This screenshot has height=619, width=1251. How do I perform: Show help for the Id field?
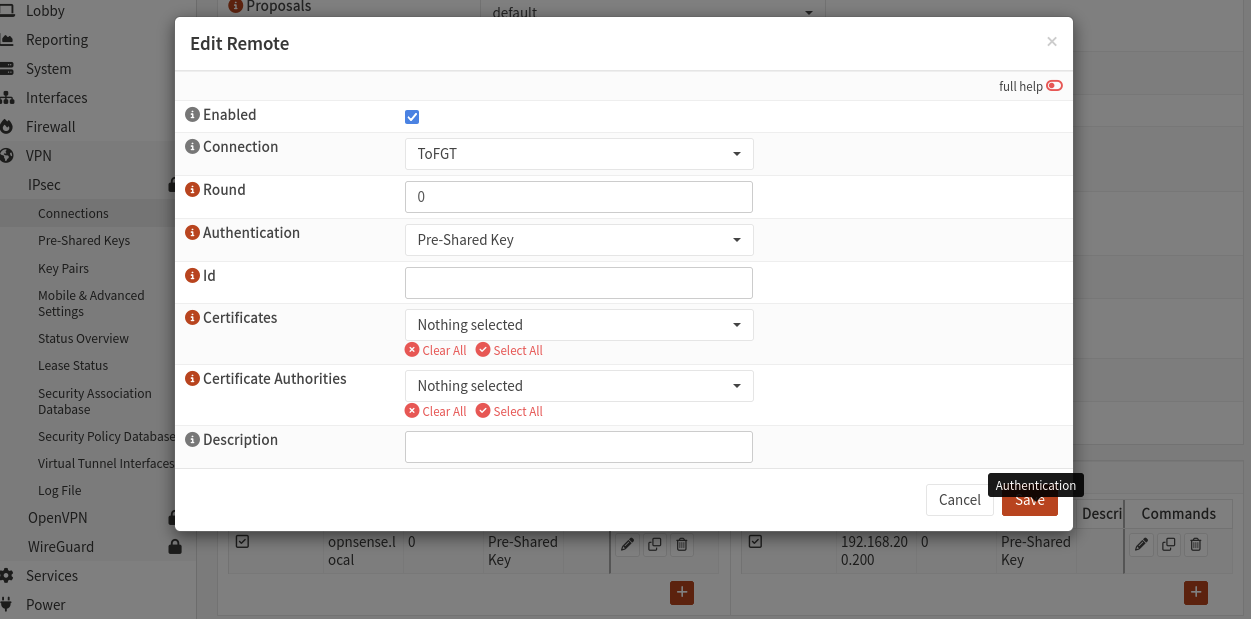pos(193,276)
